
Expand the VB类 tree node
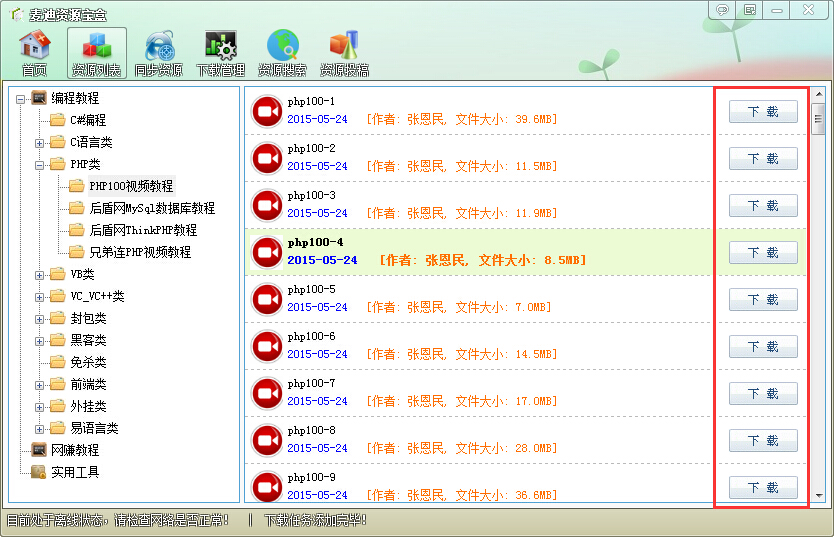tap(39, 275)
